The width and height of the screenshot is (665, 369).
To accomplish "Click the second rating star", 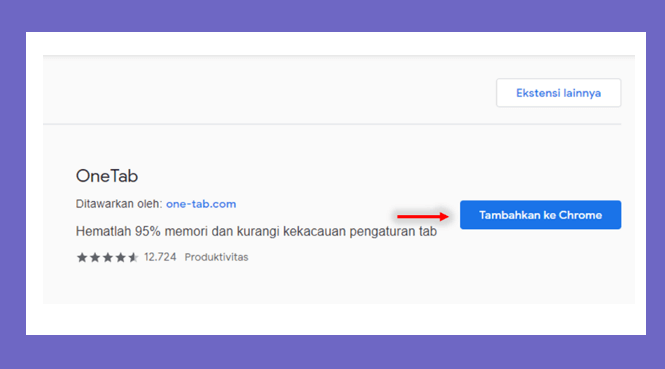I will 95,257.
